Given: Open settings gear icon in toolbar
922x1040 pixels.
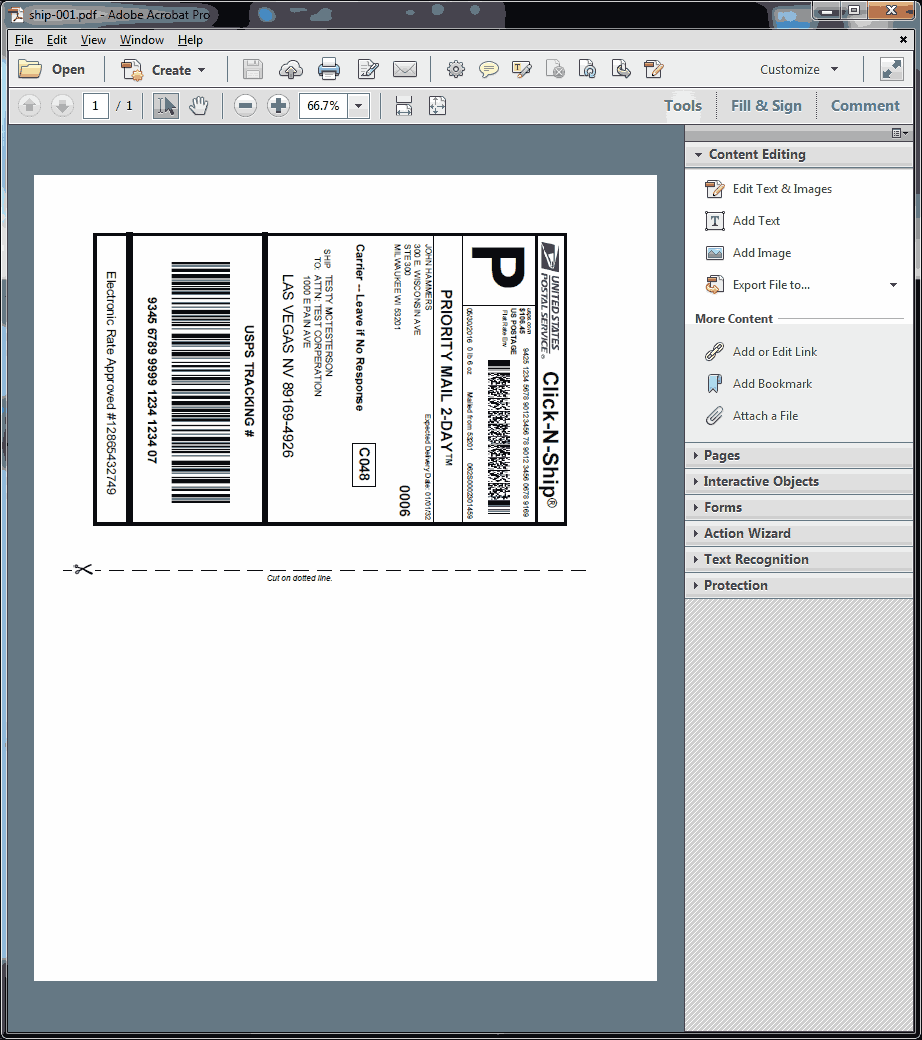Looking at the screenshot, I should [x=456, y=69].
